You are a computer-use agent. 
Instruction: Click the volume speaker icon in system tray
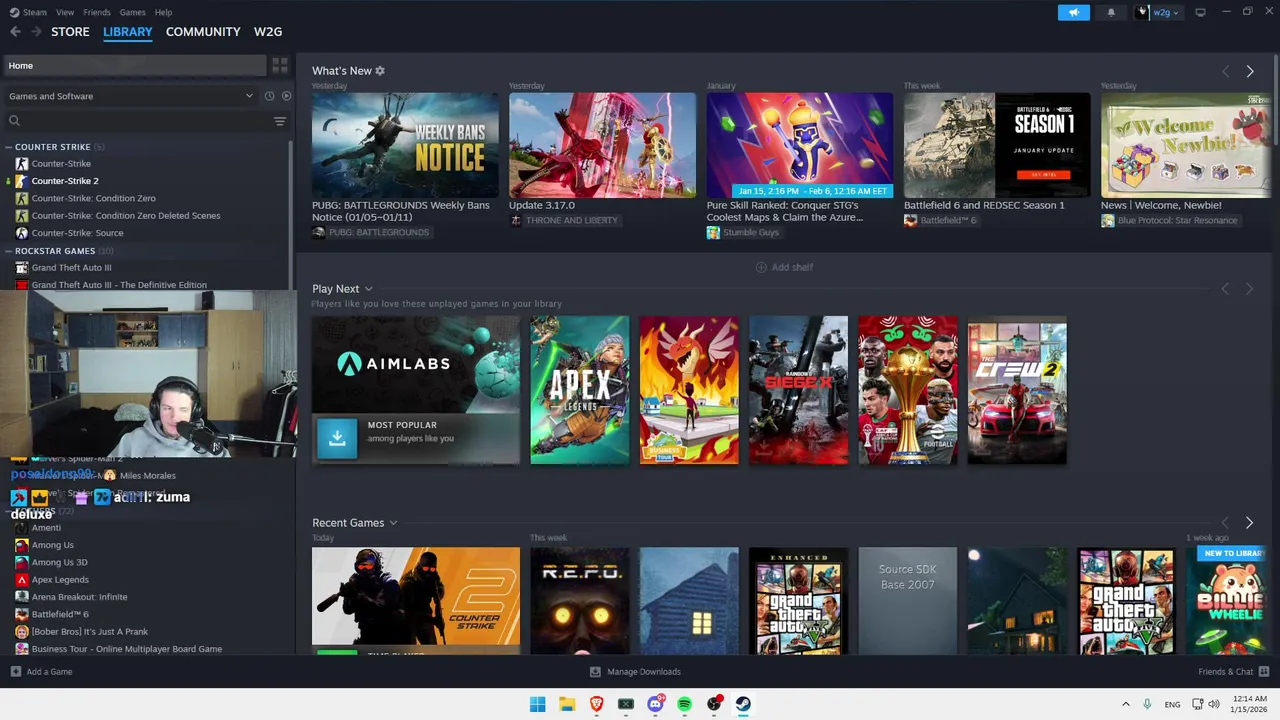click(x=1214, y=704)
